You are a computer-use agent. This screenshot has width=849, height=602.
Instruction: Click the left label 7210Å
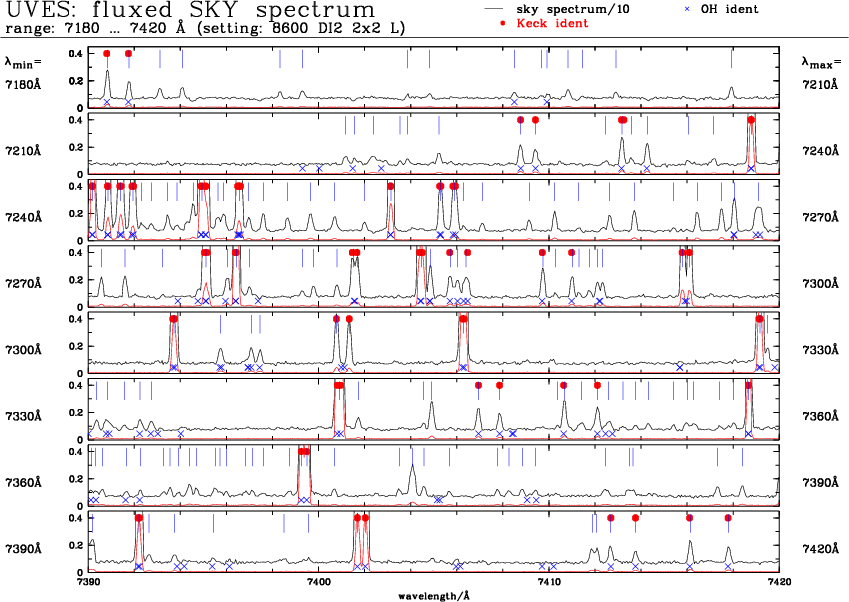(x=23, y=151)
